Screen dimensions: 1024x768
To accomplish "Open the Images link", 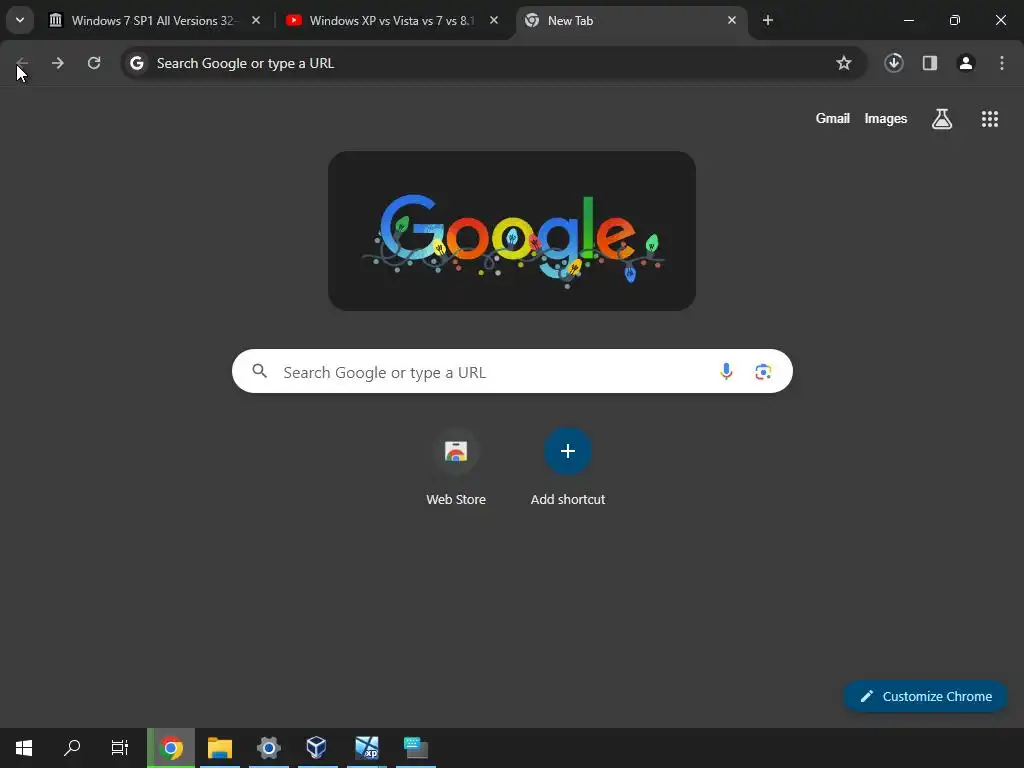I will (x=886, y=118).
